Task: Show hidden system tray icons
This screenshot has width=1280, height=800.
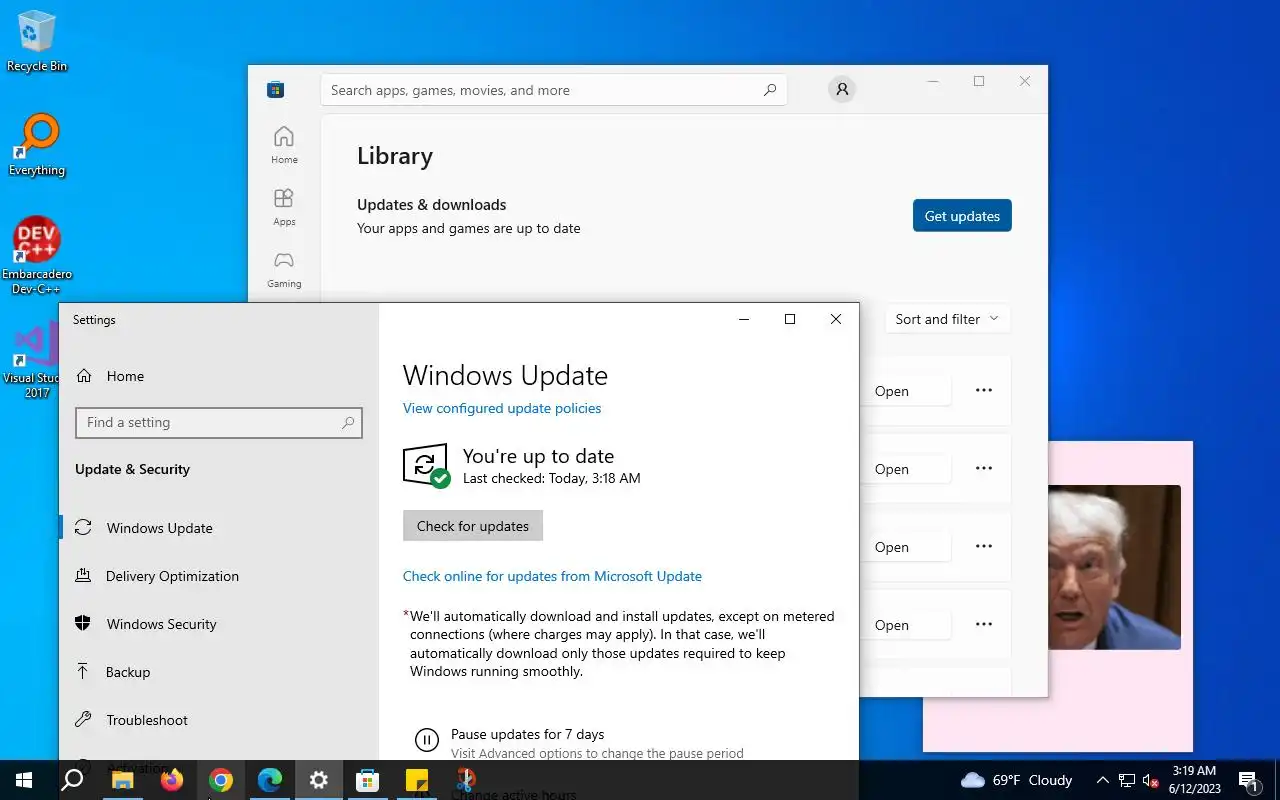Action: tap(1102, 780)
